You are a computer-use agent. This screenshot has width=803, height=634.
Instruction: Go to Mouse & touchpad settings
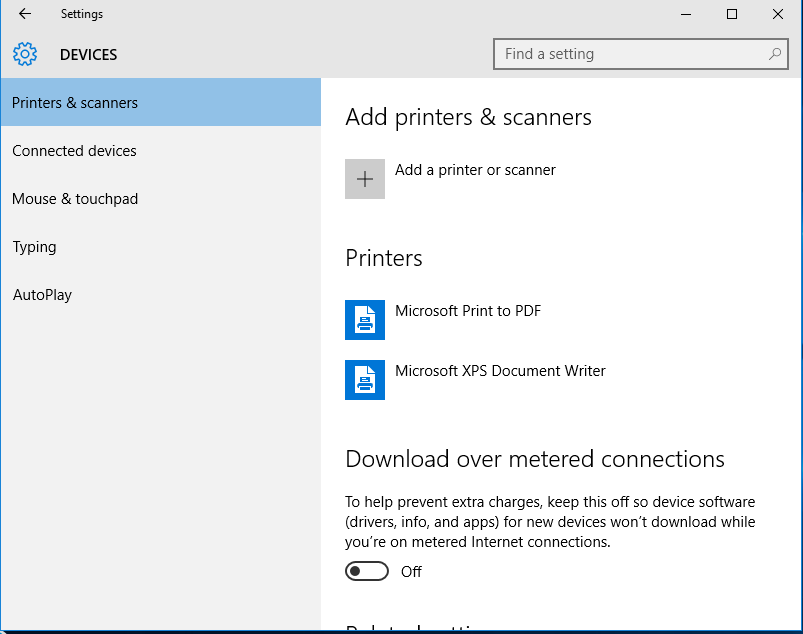[x=161, y=199]
